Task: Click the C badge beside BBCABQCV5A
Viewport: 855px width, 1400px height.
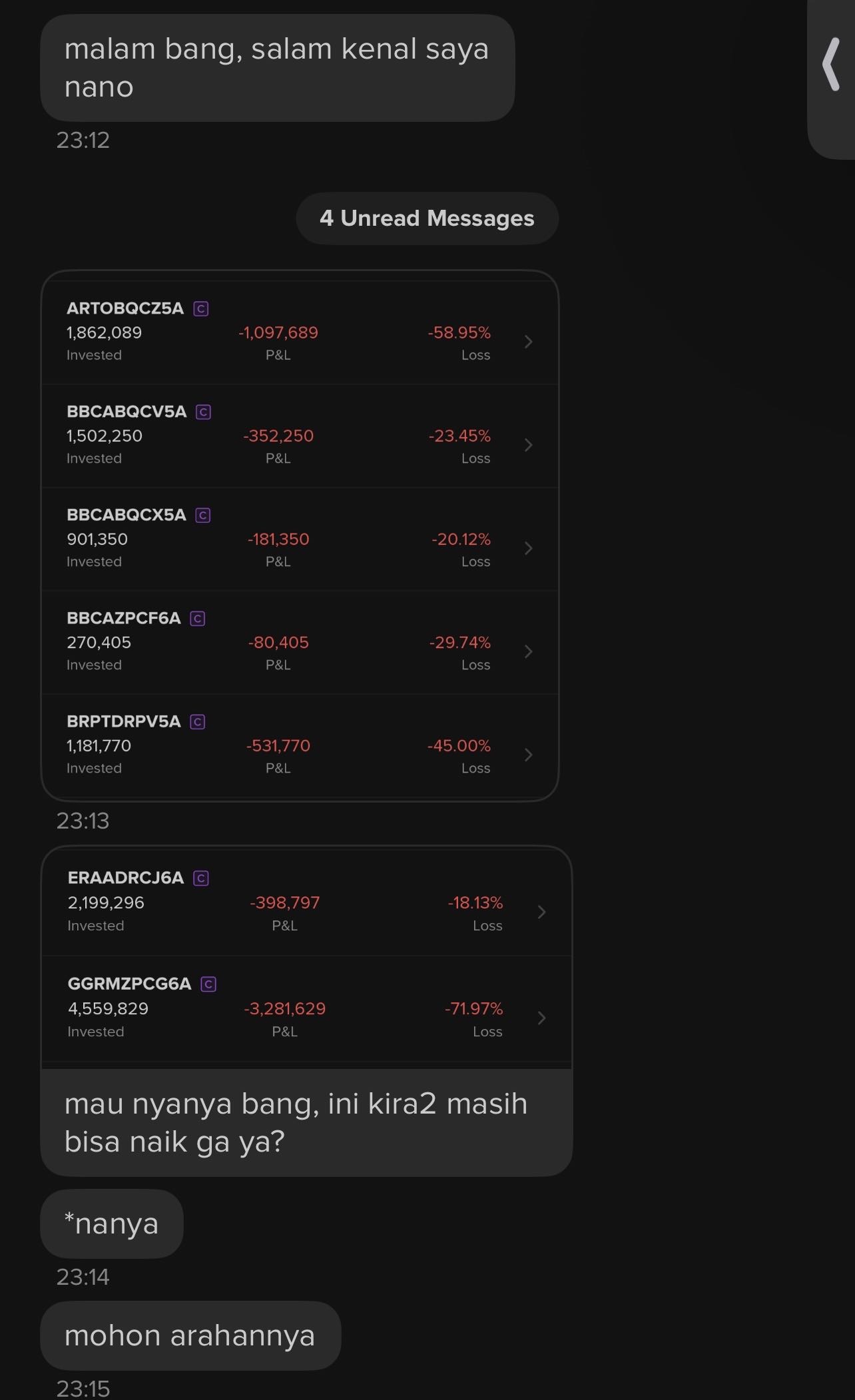Action: pyautogui.click(x=204, y=412)
